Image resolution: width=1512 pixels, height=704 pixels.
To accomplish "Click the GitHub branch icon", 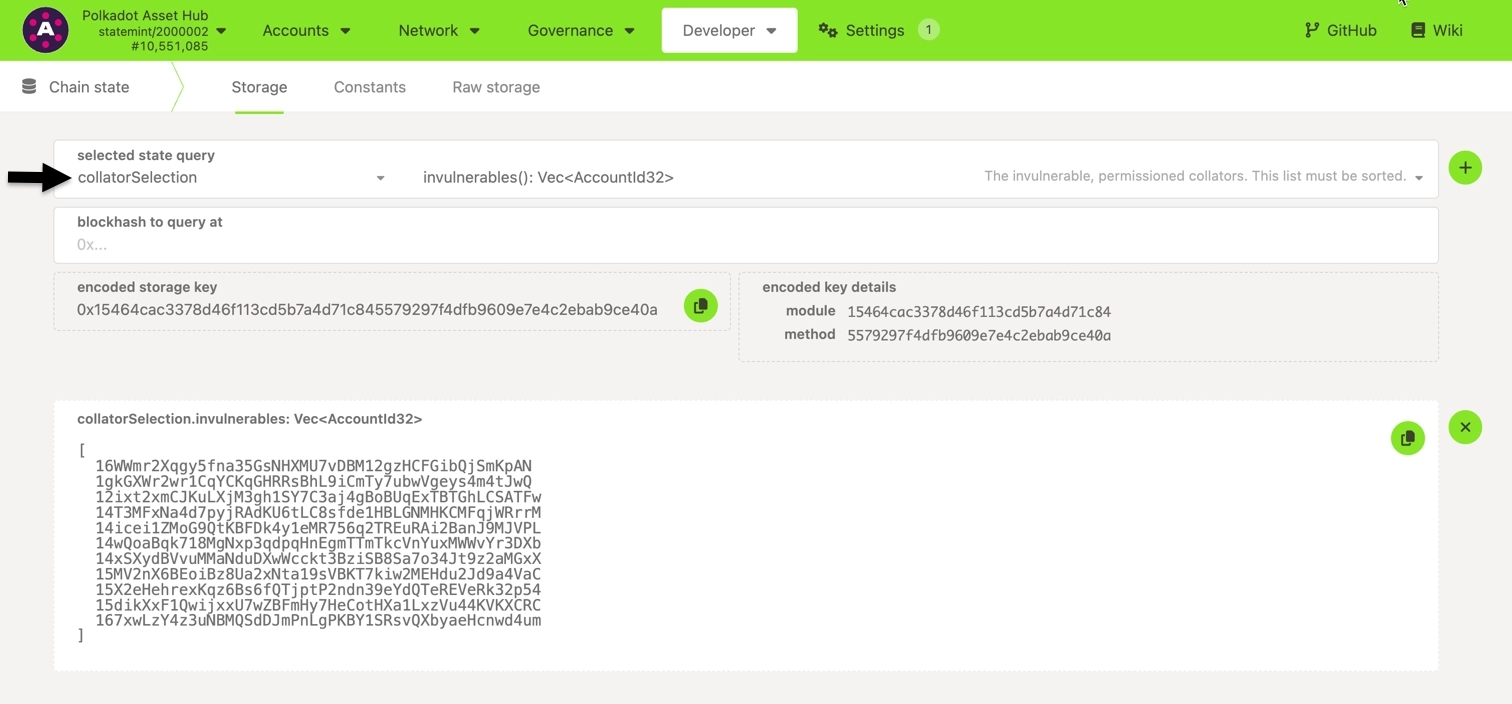I will [x=1311, y=30].
